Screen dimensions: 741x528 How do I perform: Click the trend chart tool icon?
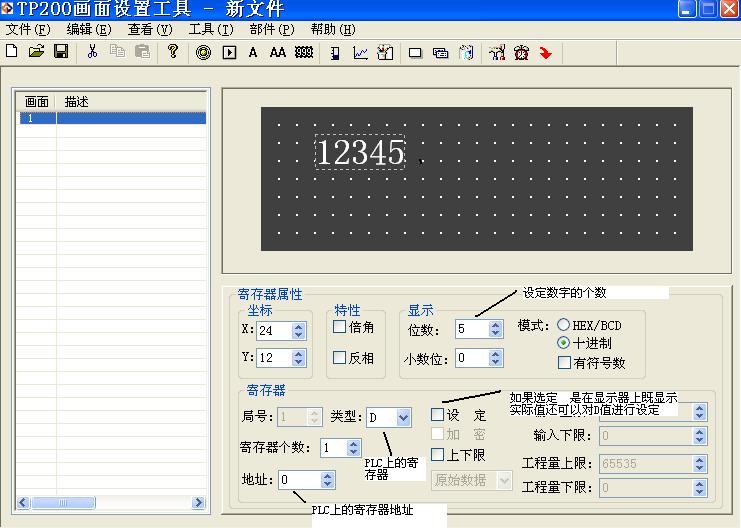(x=360, y=53)
